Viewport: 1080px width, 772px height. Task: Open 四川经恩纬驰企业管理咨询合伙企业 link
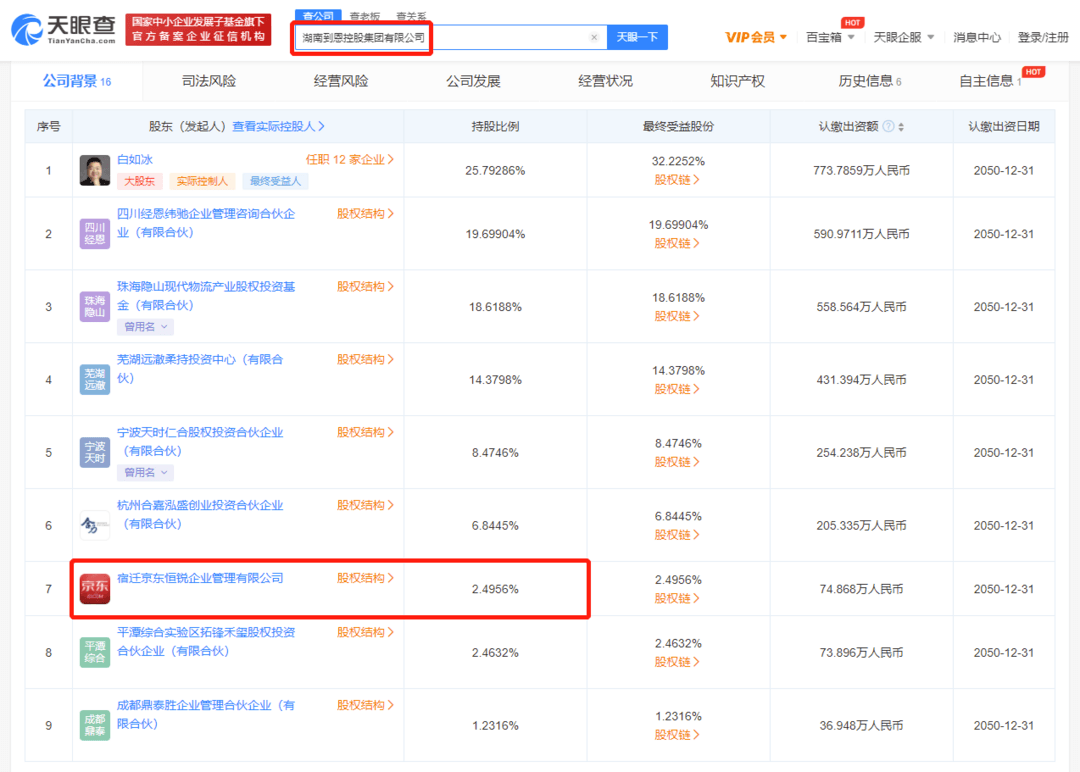click(x=206, y=223)
